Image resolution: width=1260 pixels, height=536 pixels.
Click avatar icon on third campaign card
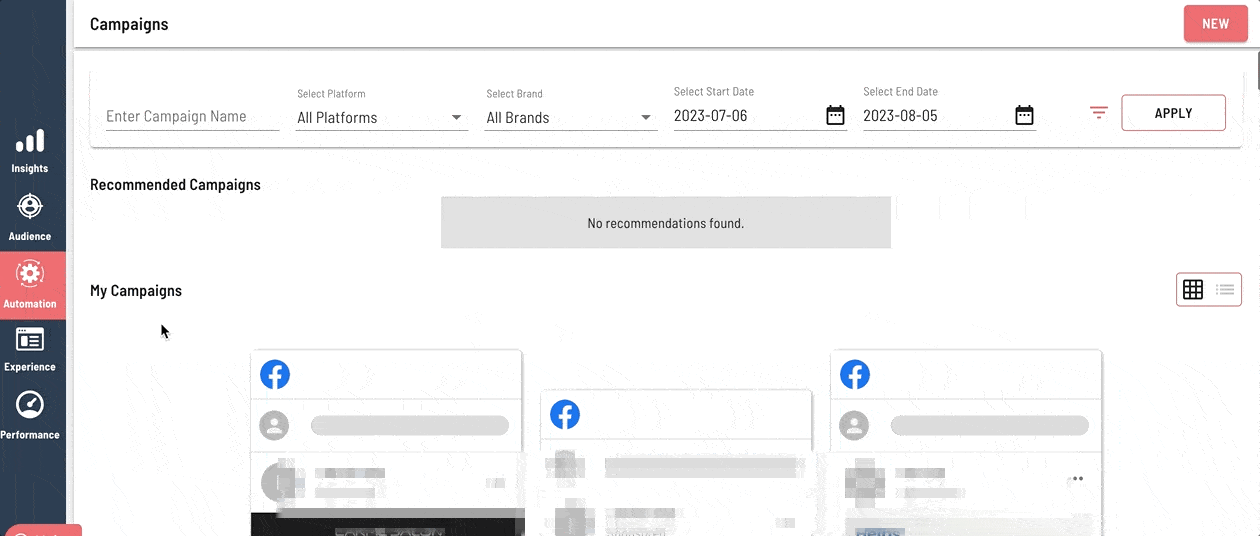click(x=854, y=425)
